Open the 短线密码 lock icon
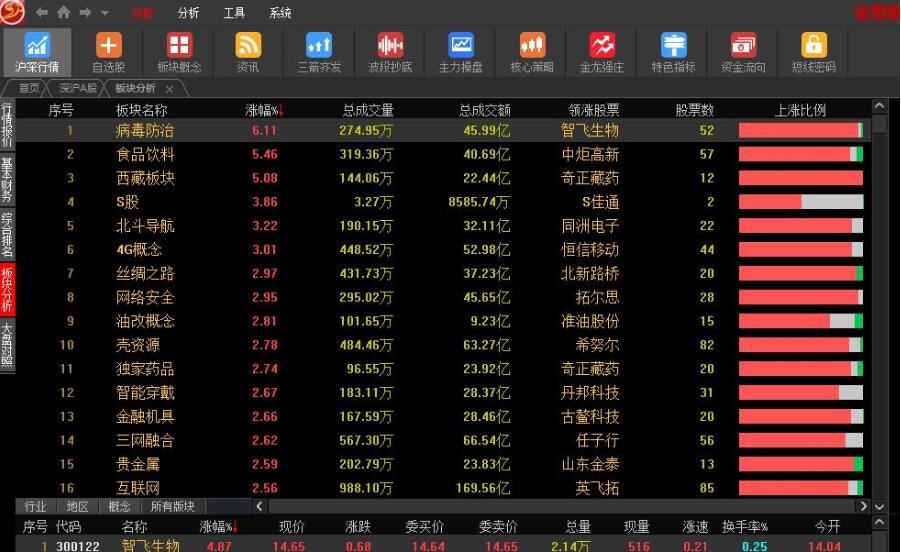 click(814, 52)
